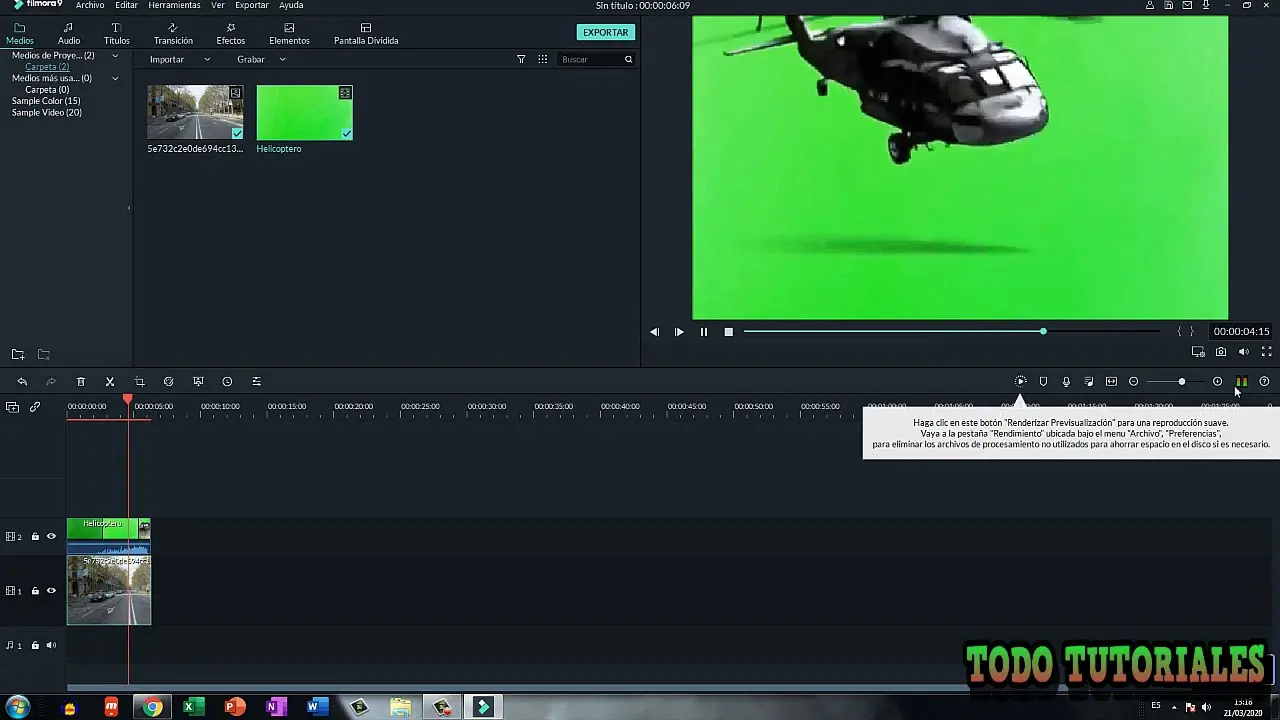Viewport: 1280px width, 720px height.
Task: Open preview quality and display settings
Action: (x=1198, y=352)
